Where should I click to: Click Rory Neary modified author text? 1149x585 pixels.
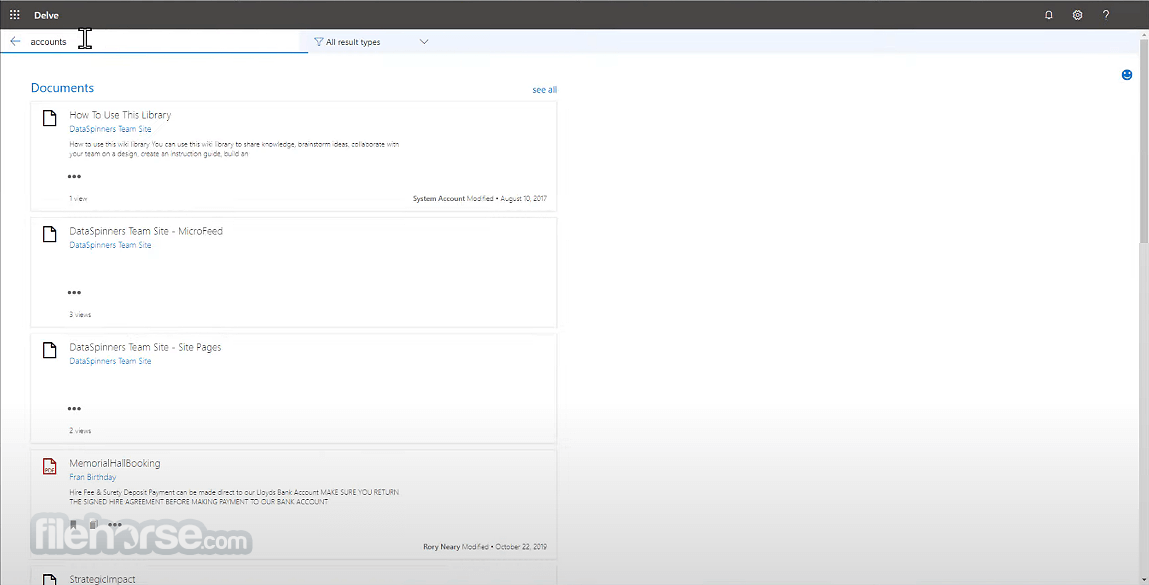coord(442,547)
